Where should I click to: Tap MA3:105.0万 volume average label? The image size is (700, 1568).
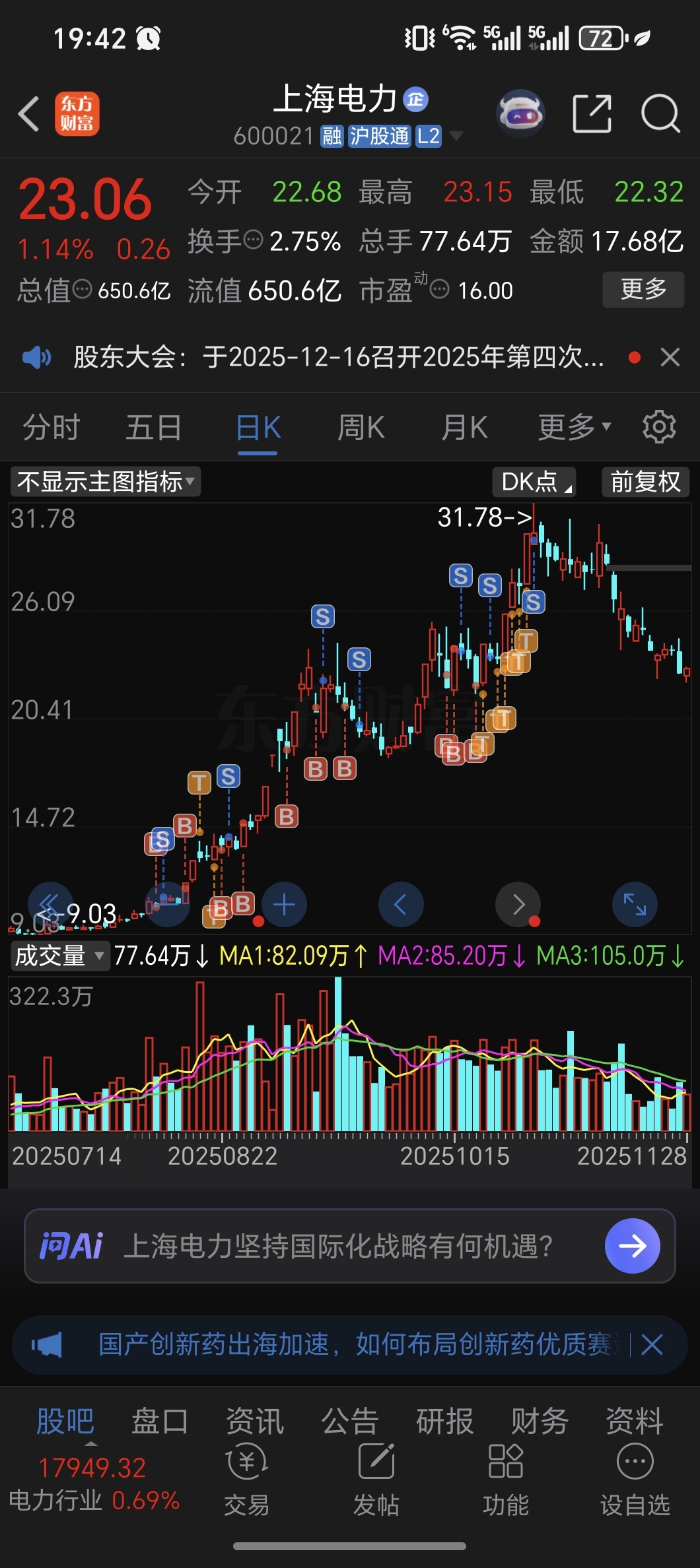pyautogui.click(x=611, y=956)
